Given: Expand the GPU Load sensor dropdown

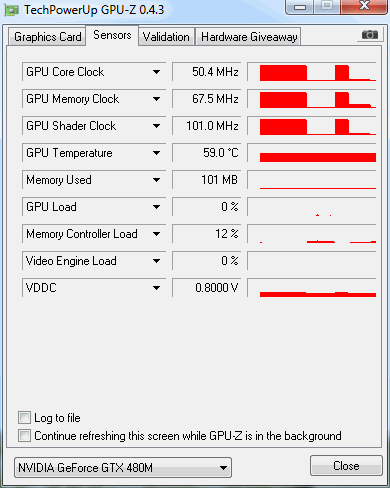Looking at the screenshot, I should [x=156, y=207].
